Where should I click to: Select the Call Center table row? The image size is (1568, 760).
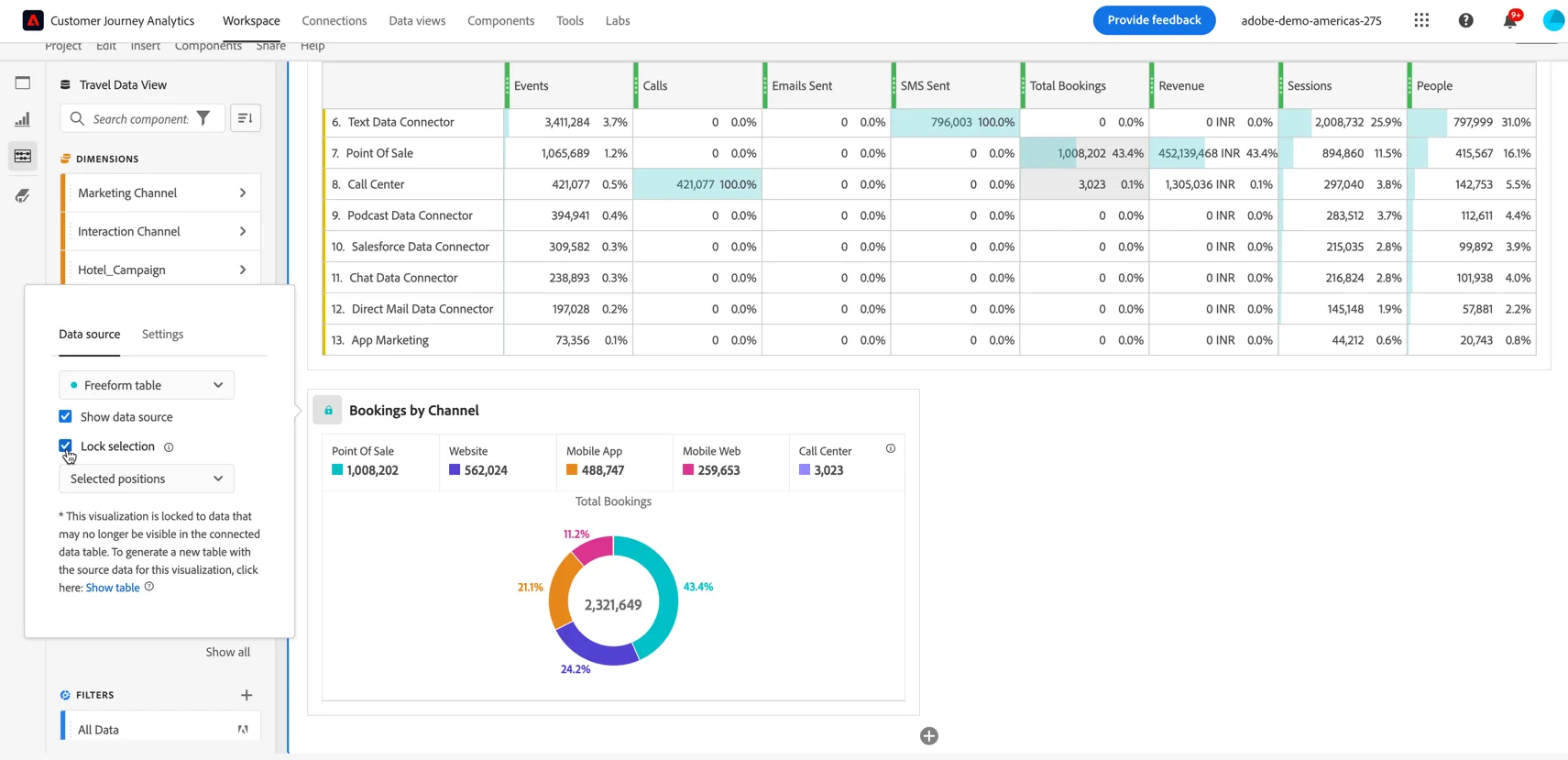929,184
